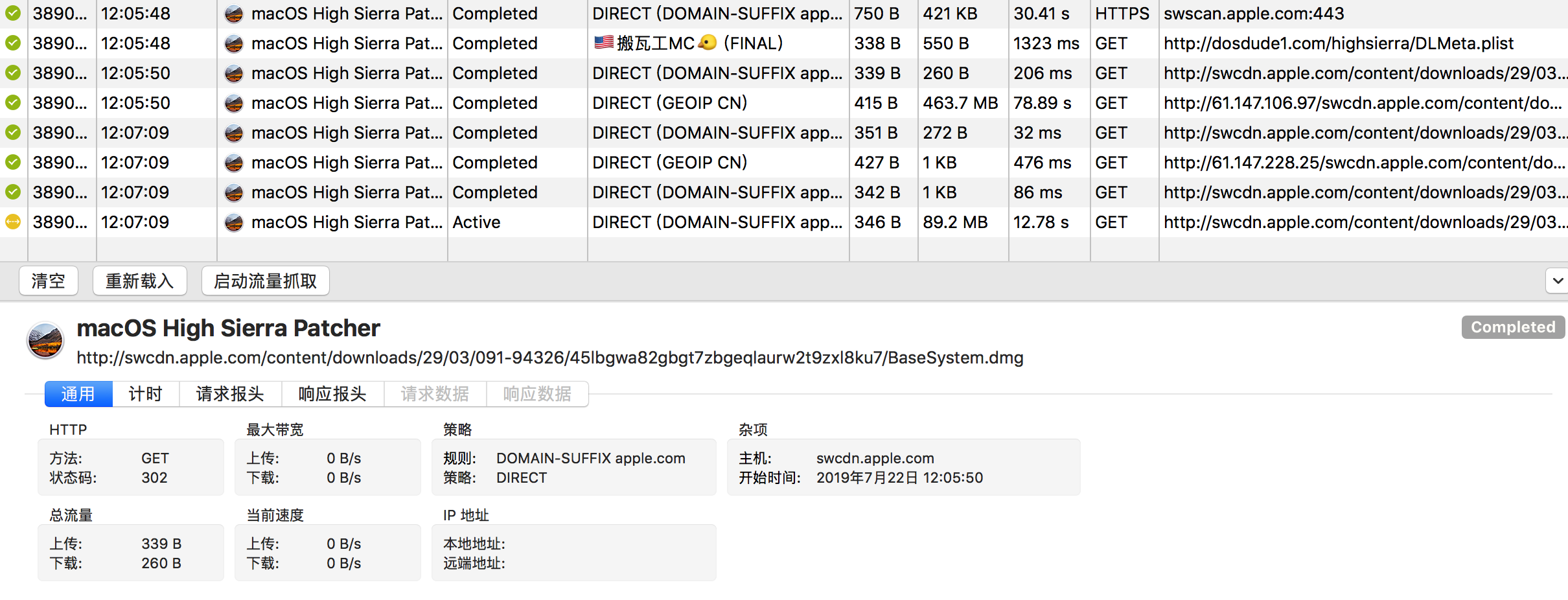Select the 通用 tab
The width and height of the screenshot is (1568, 600).
(78, 394)
